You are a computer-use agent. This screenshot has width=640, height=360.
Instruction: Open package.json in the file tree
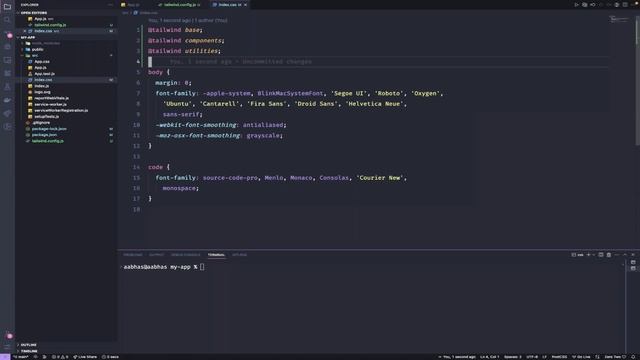click(x=44, y=135)
